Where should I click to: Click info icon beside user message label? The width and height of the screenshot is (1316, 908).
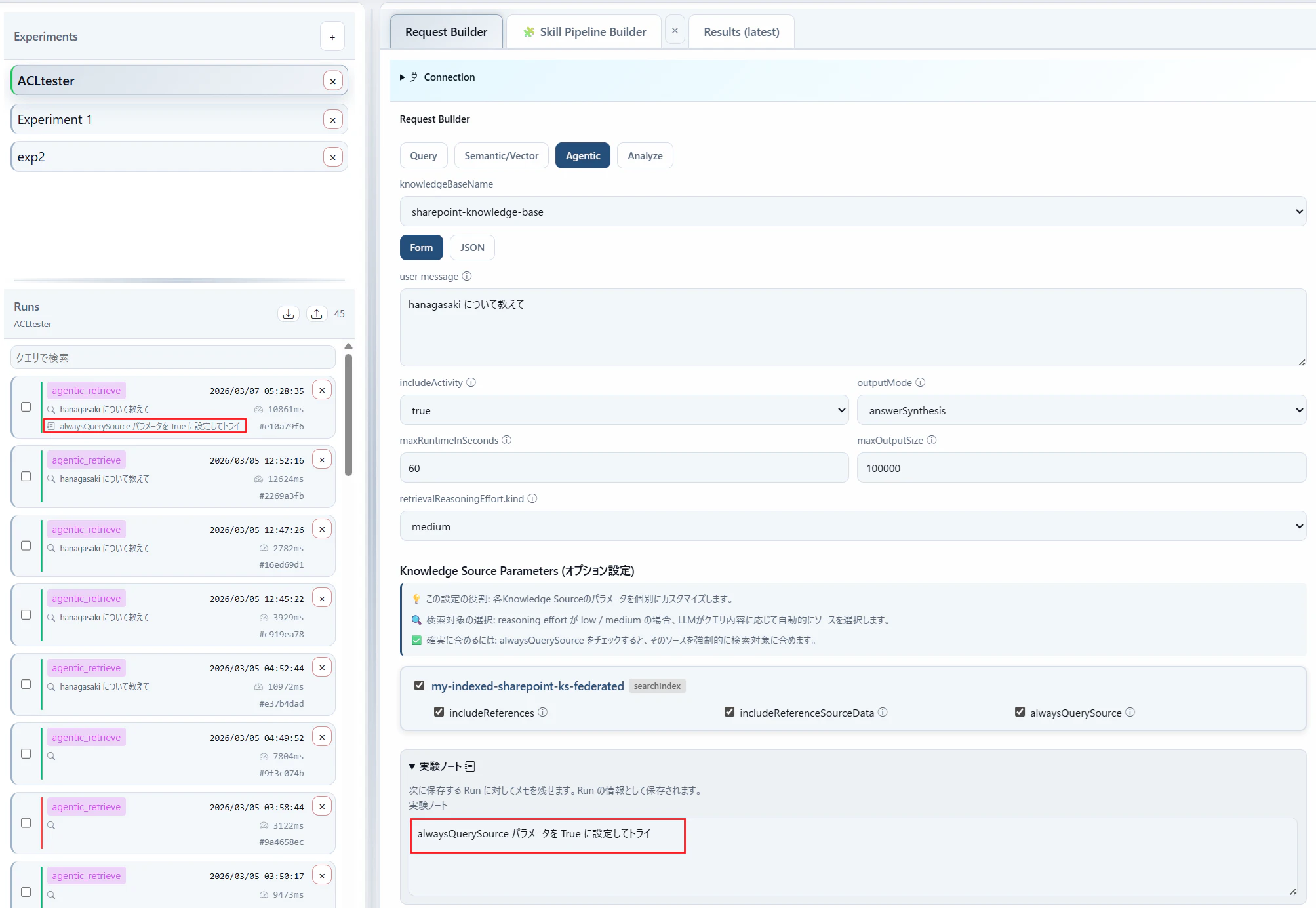(x=467, y=277)
